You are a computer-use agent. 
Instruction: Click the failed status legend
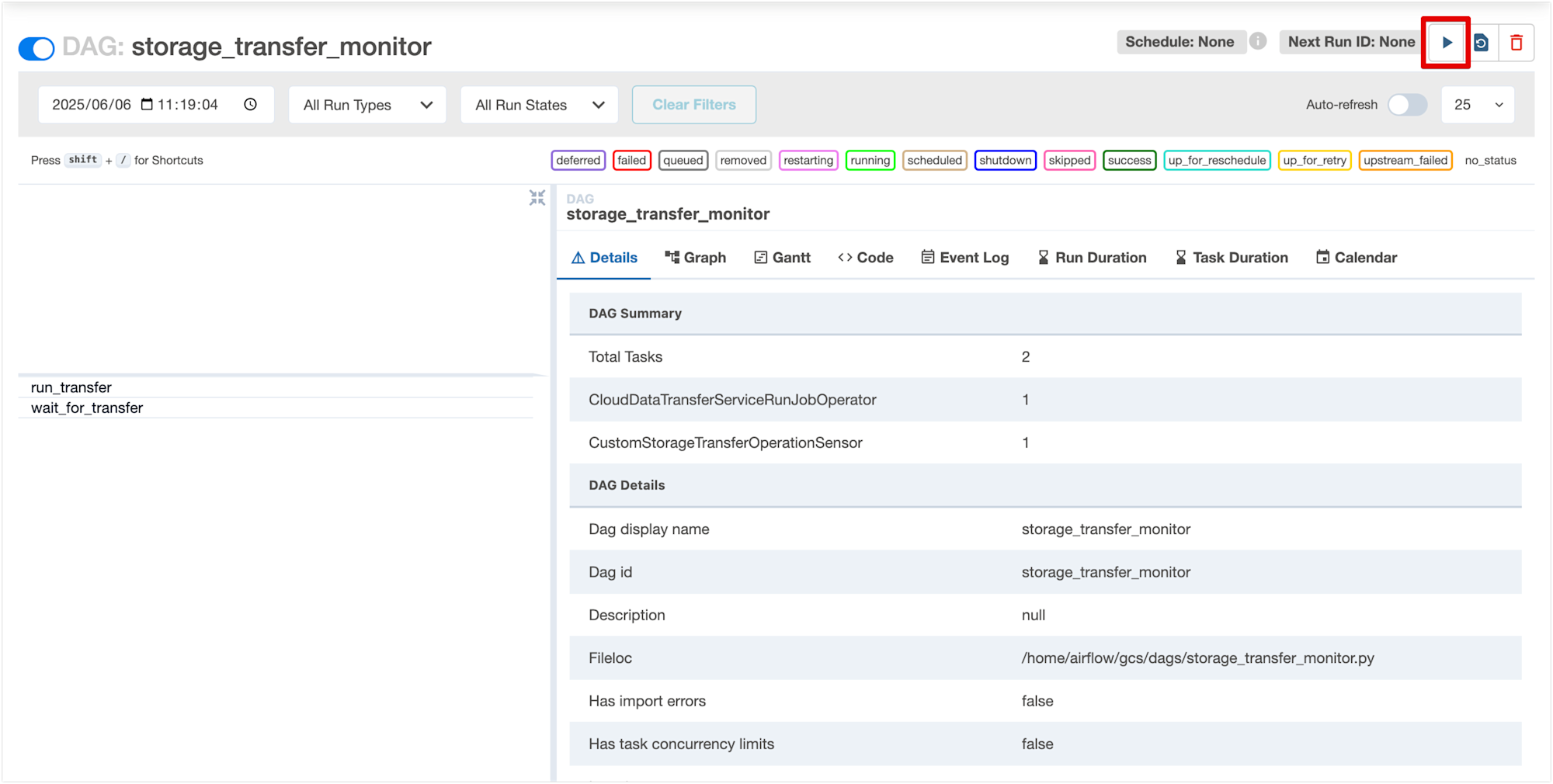click(x=632, y=161)
